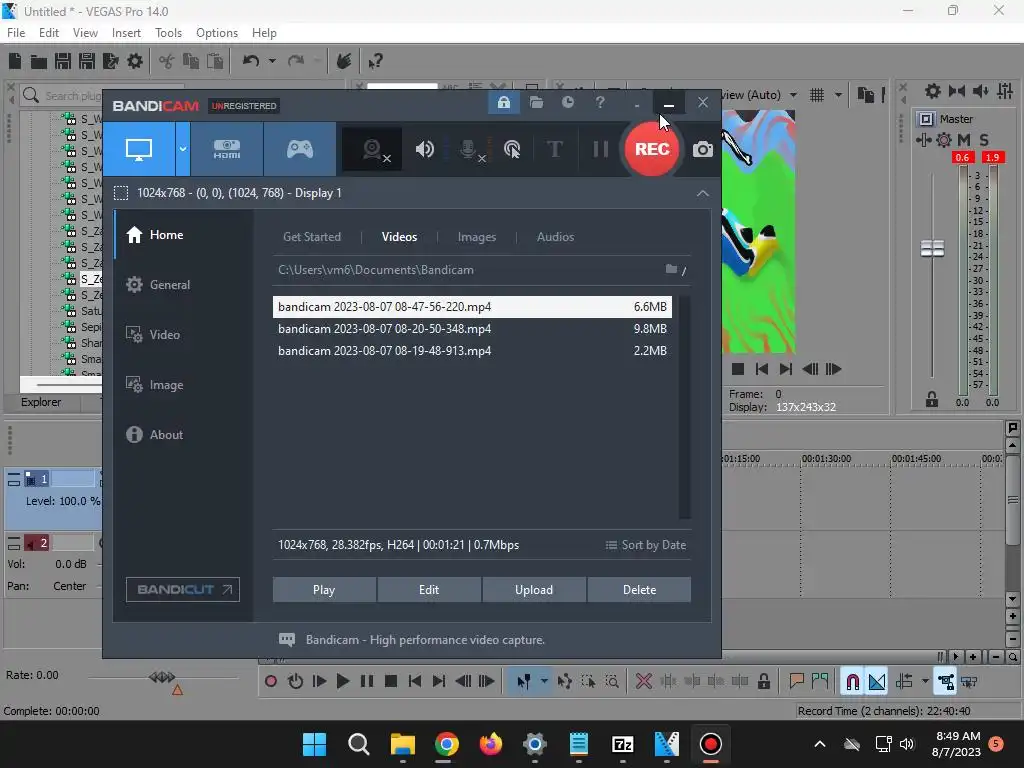The height and width of the screenshot is (768, 1024).
Task: Start recording with the REC button
Action: [652, 150]
